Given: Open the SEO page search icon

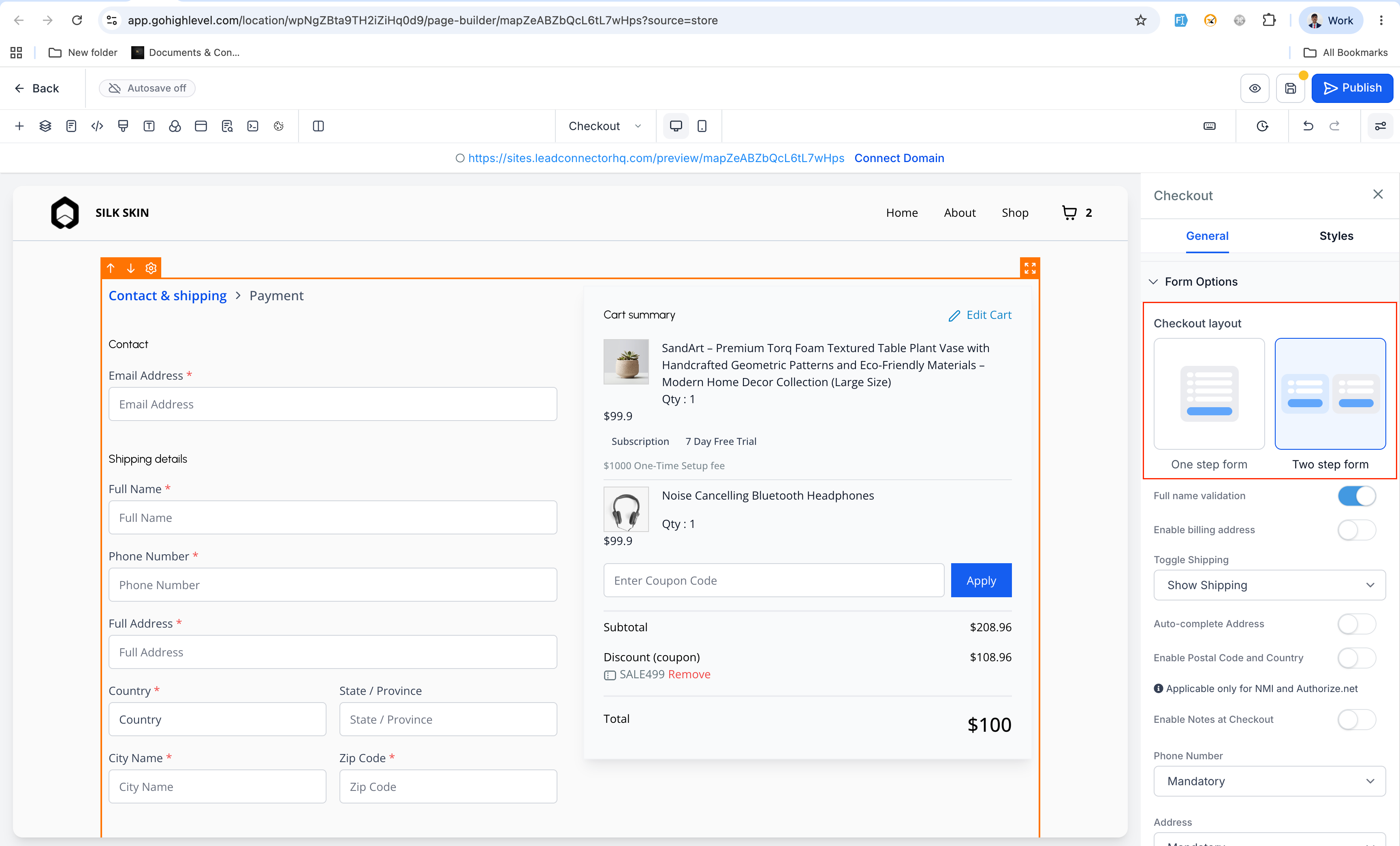Looking at the screenshot, I should click(227, 126).
